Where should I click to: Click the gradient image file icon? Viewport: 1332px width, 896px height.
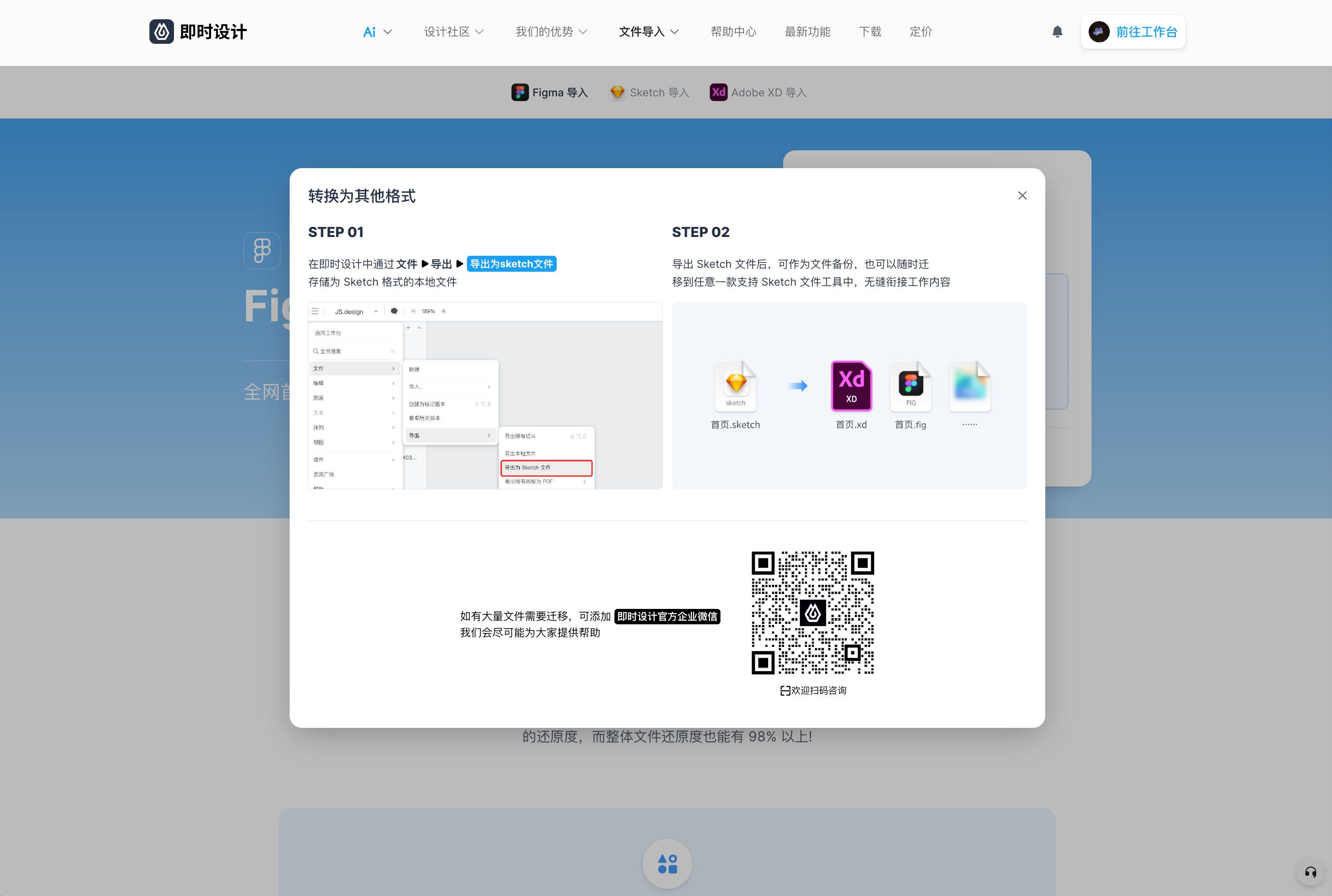[x=970, y=386]
